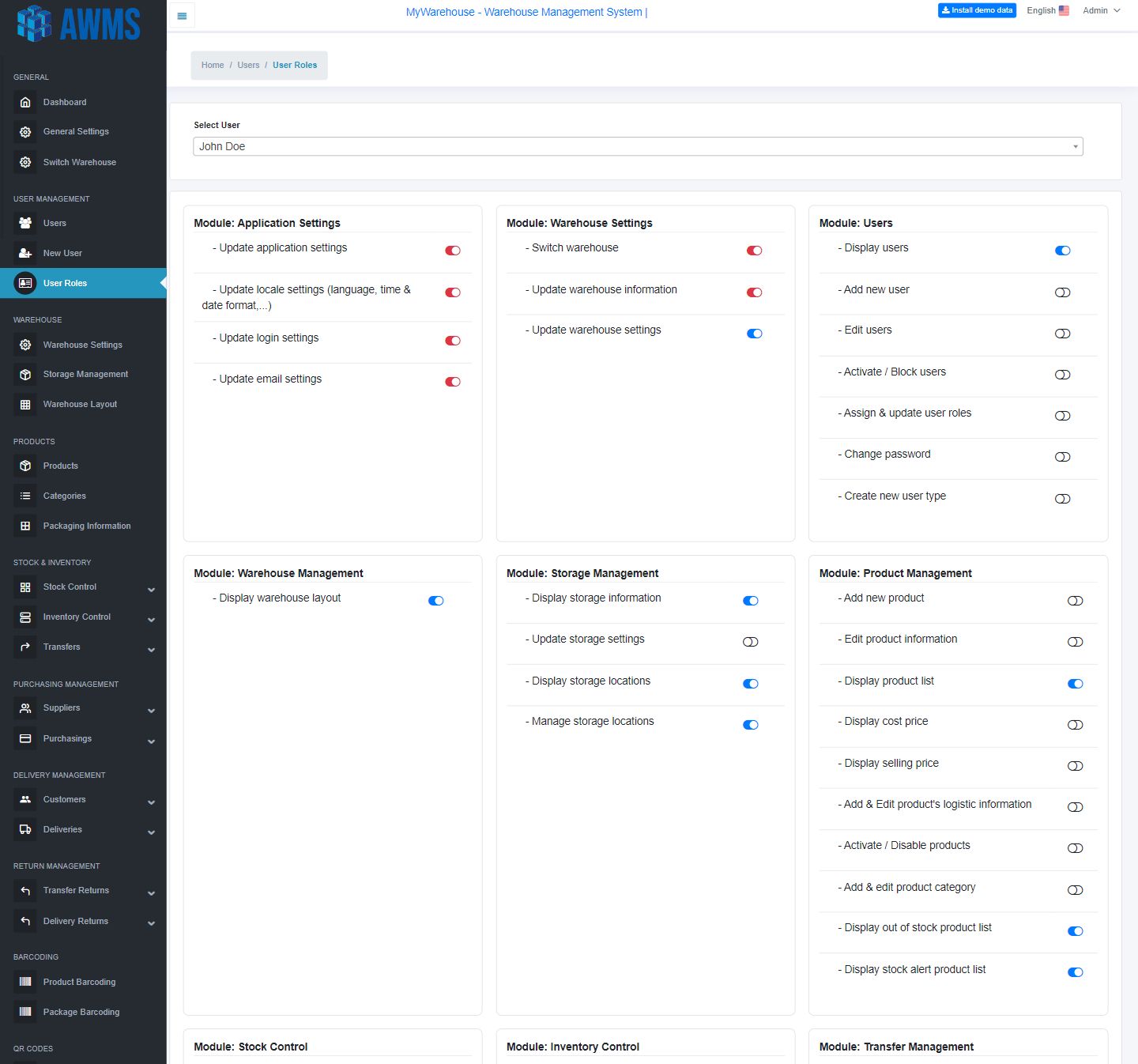This screenshot has width=1138, height=1064.
Task: Turn on Update storage settings toggle
Action: click(751, 642)
